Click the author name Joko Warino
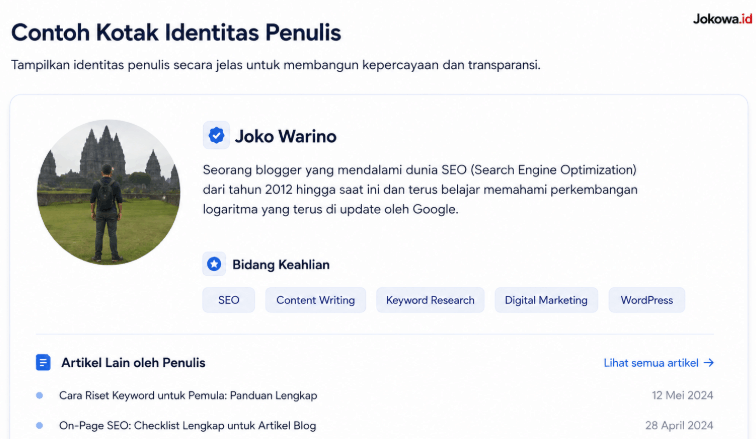 (x=285, y=136)
